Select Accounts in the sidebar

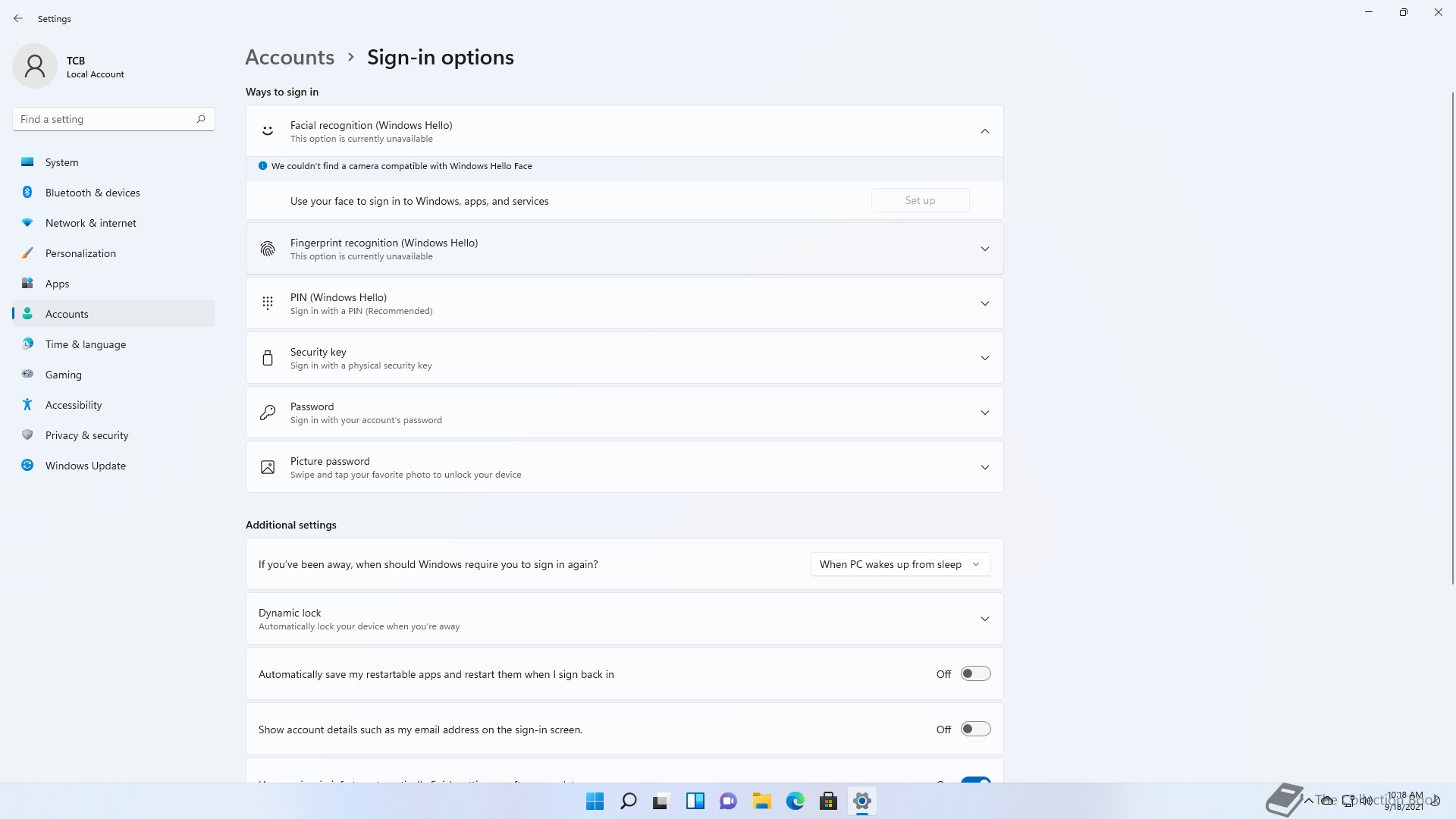(x=114, y=314)
